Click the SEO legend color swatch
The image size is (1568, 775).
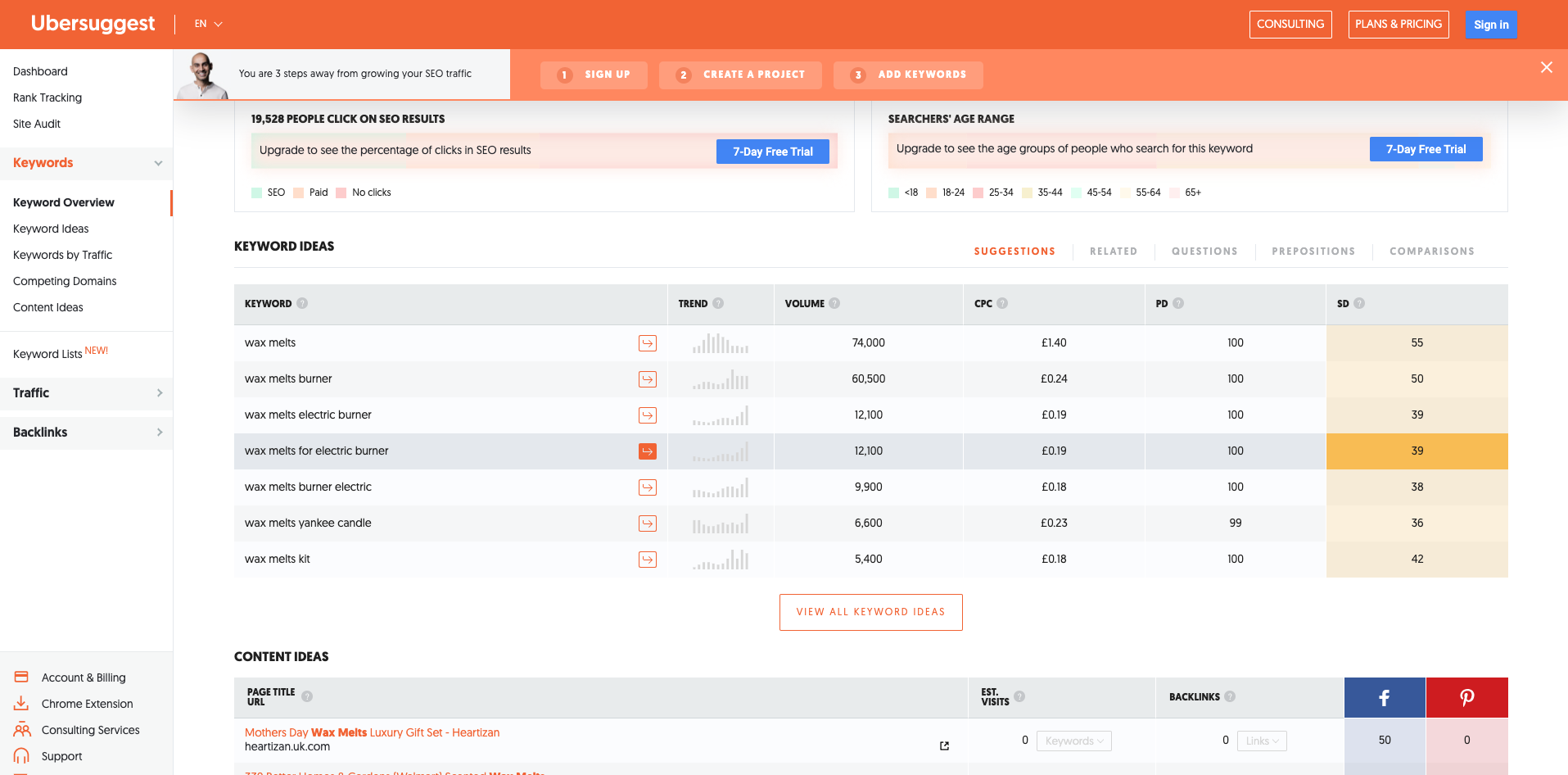click(256, 193)
